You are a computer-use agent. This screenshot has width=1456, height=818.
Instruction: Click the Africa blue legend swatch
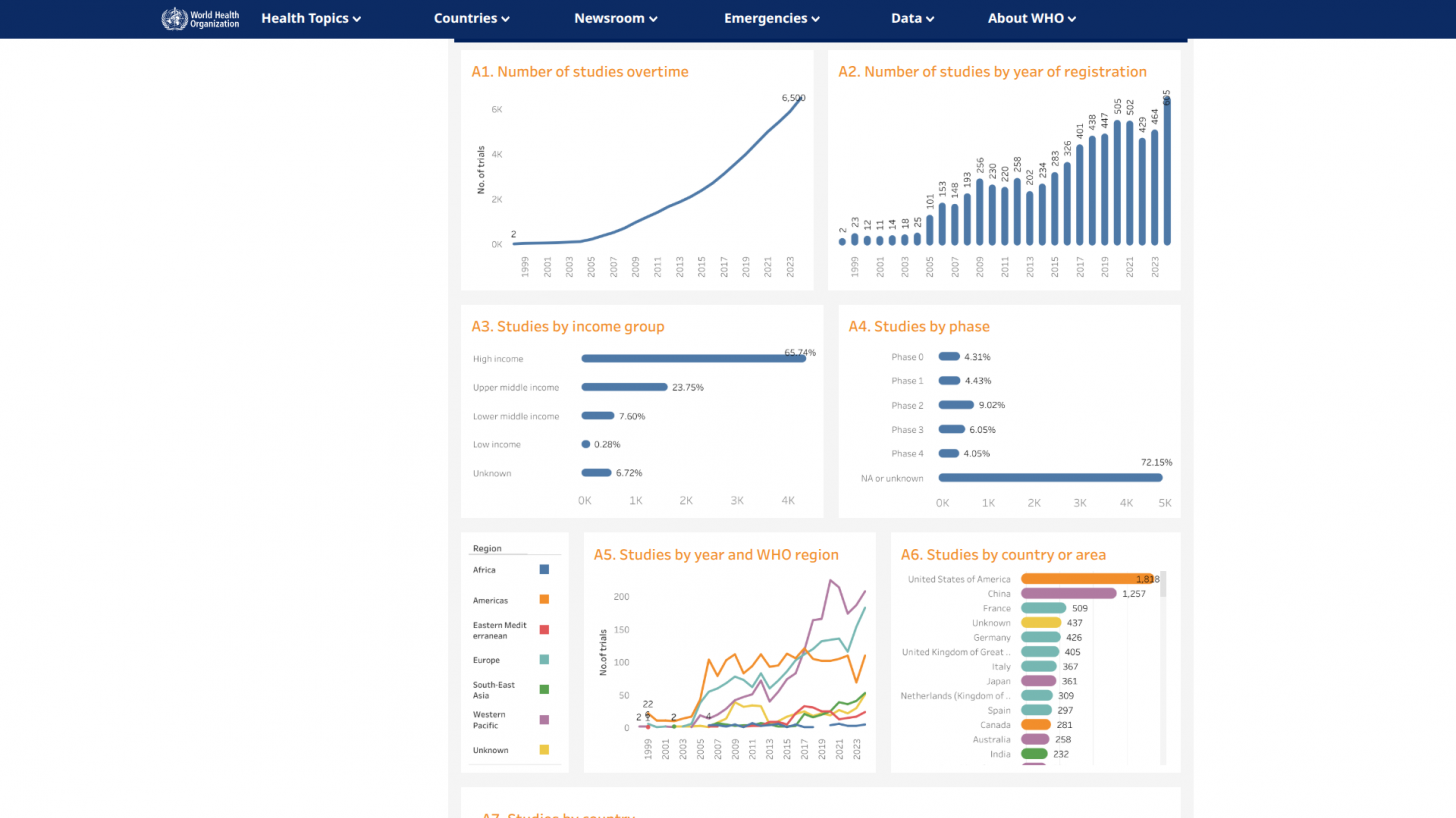(x=544, y=569)
